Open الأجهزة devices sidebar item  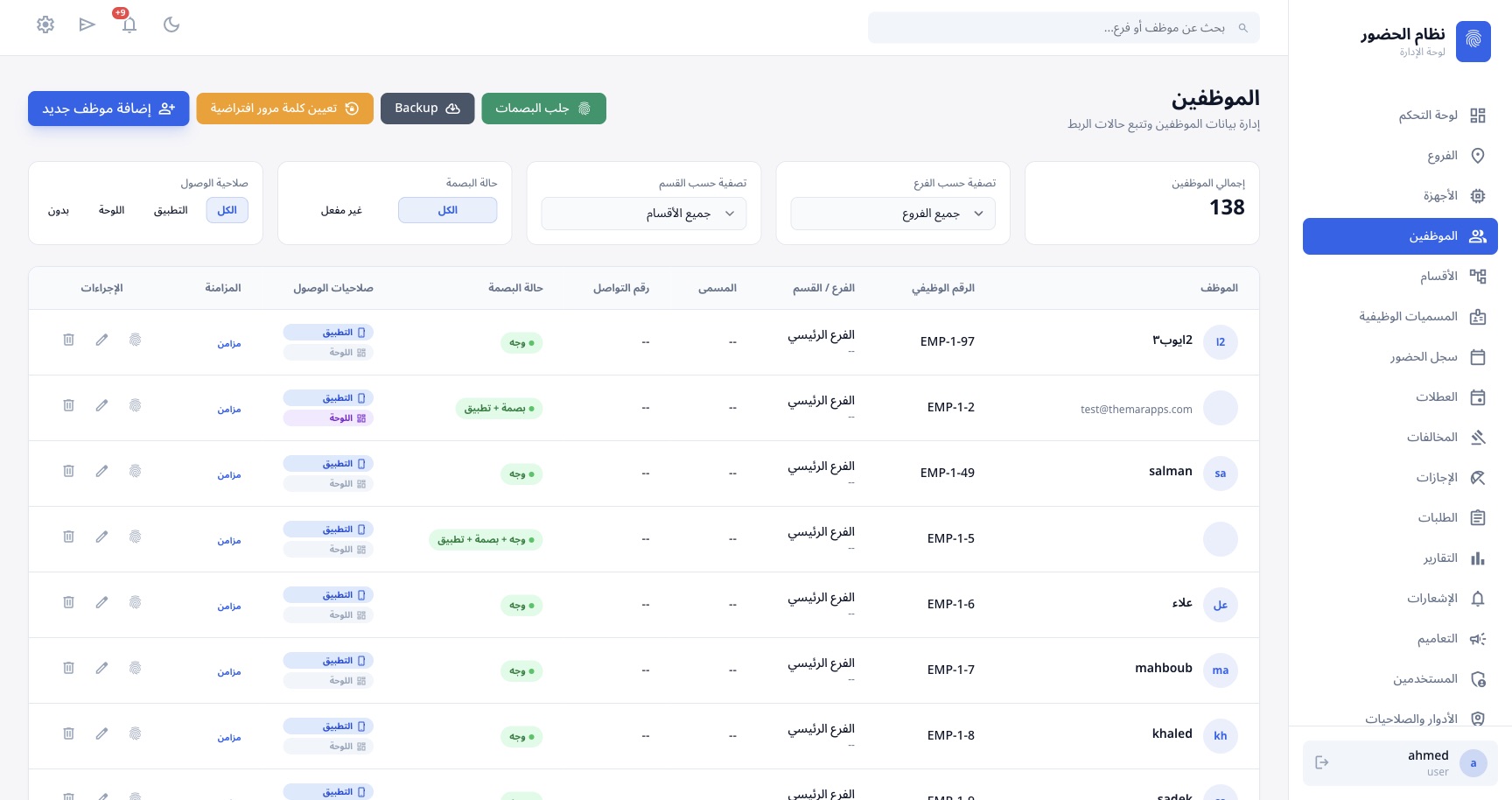click(x=1400, y=196)
